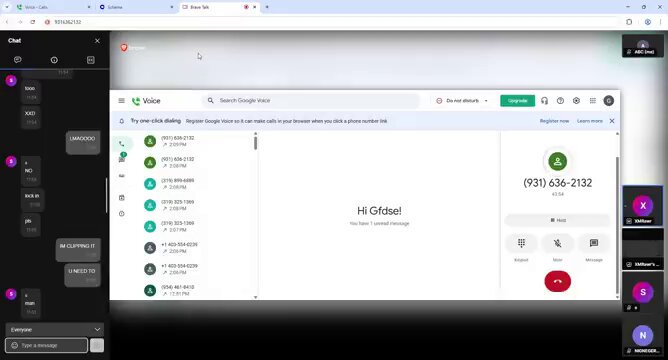Click the call list scrollbar thumb
Screen dimensions: 668x360
tap(256, 144)
